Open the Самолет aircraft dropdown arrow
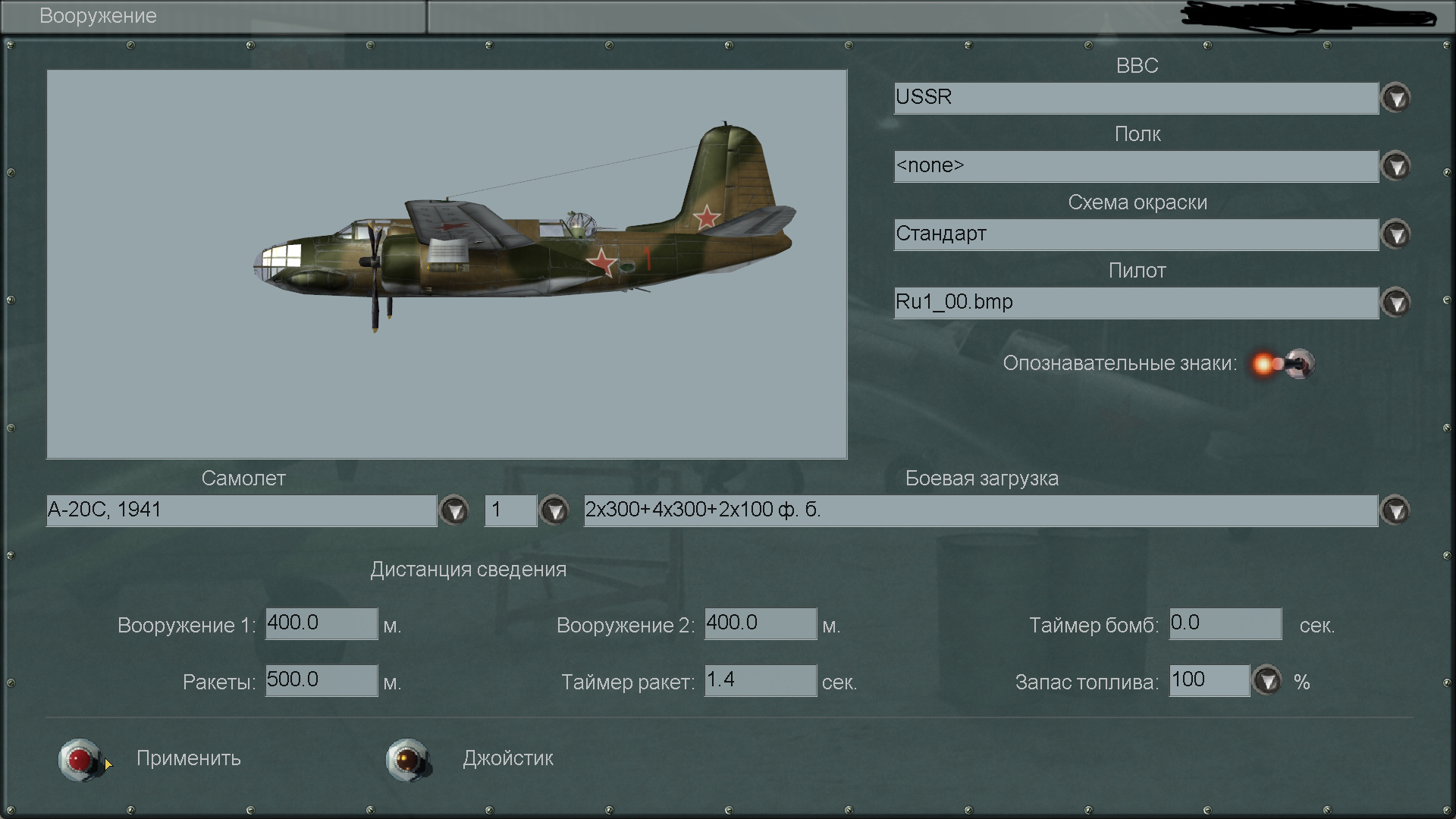This screenshot has width=1456, height=819. pyautogui.click(x=454, y=510)
